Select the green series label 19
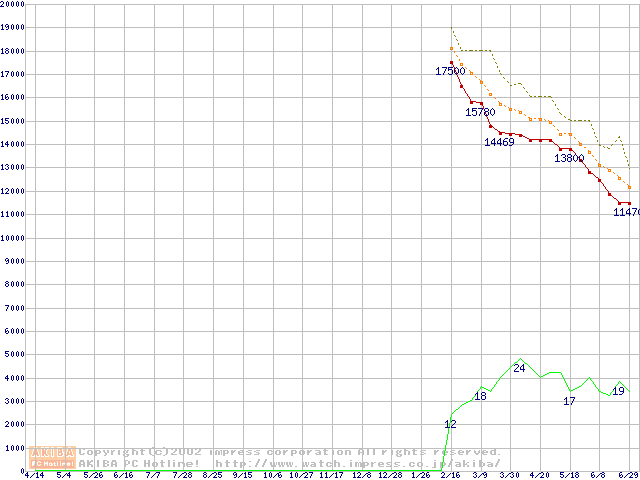 (618, 391)
